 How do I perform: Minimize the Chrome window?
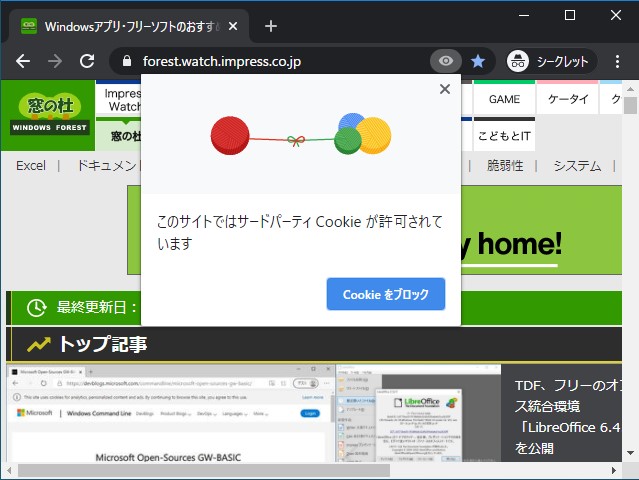tap(524, 15)
